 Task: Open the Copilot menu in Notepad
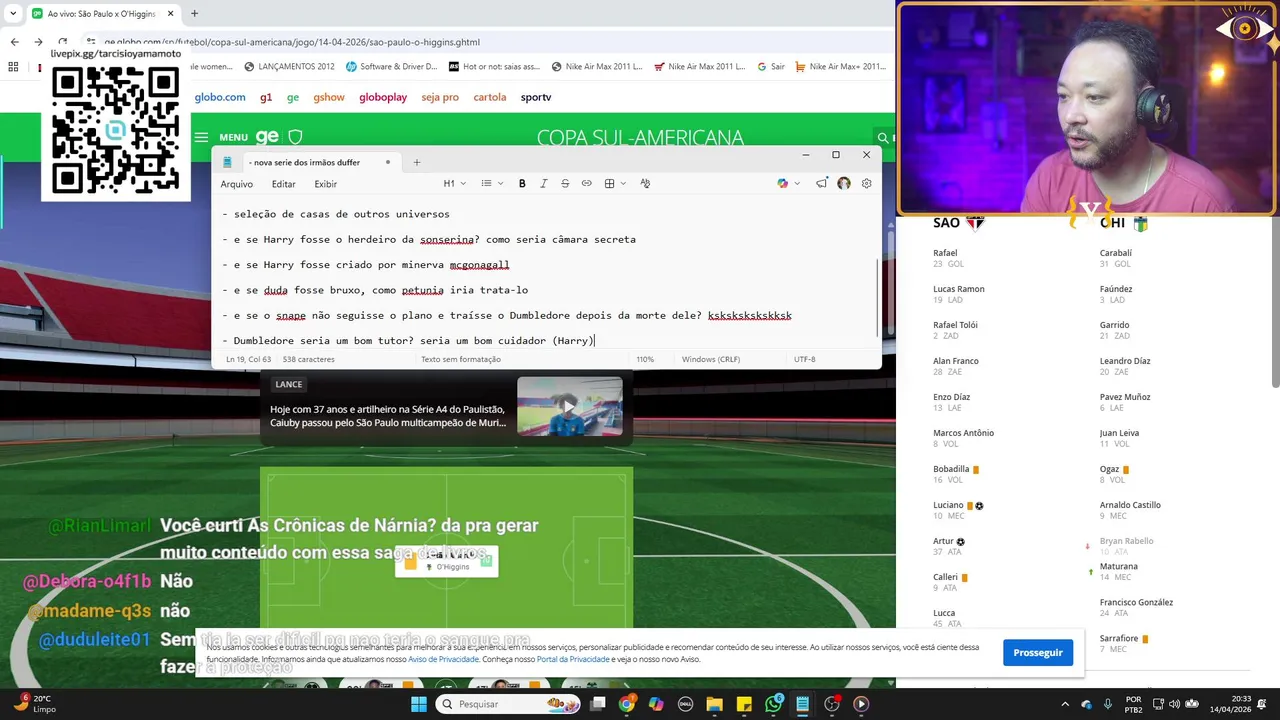coord(788,184)
